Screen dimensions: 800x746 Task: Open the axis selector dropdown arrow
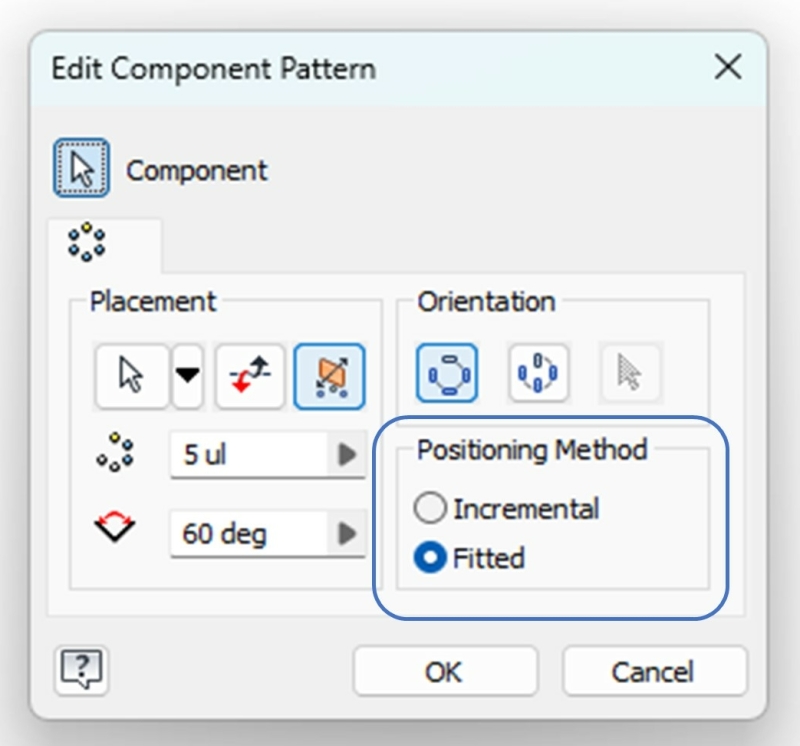187,376
